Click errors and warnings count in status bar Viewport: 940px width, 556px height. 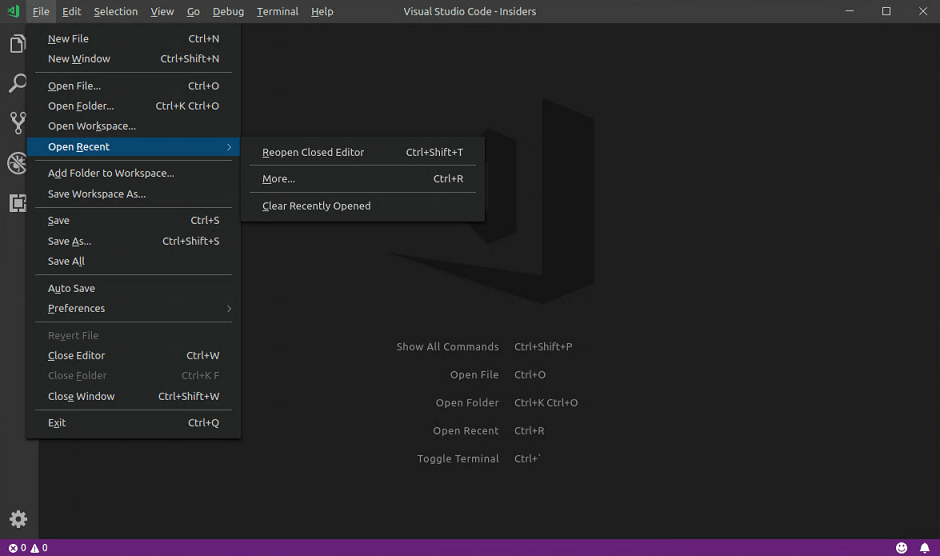point(28,548)
